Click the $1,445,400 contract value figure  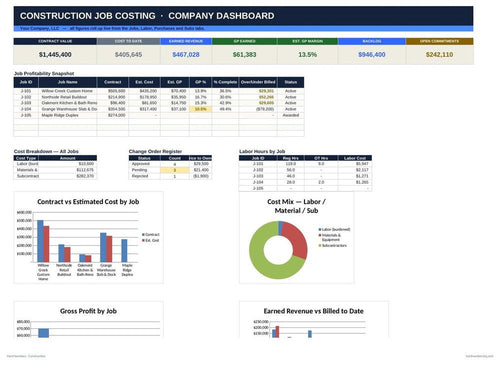[55, 55]
